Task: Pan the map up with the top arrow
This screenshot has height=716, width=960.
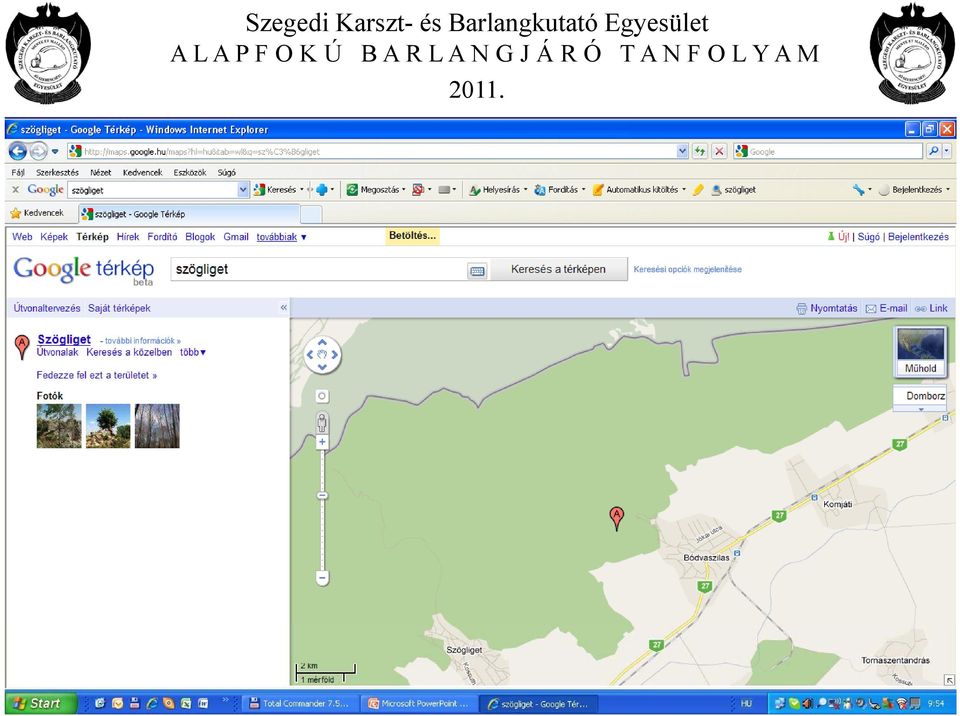Action: click(322, 342)
